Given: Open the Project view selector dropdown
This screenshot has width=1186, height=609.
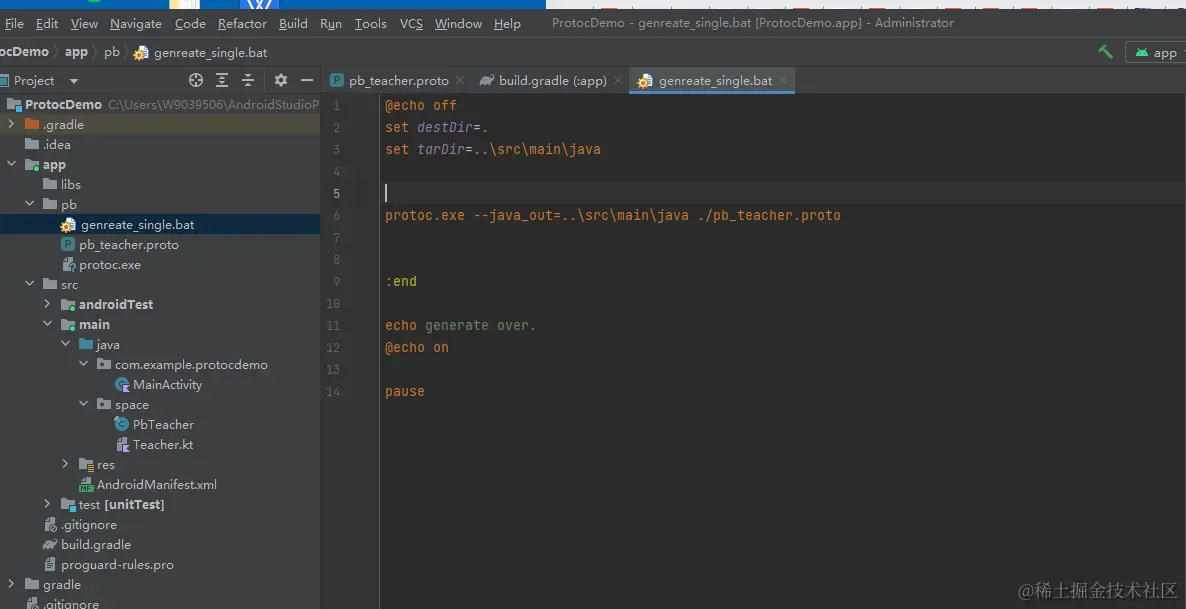Looking at the screenshot, I should pyautogui.click(x=73, y=80).
